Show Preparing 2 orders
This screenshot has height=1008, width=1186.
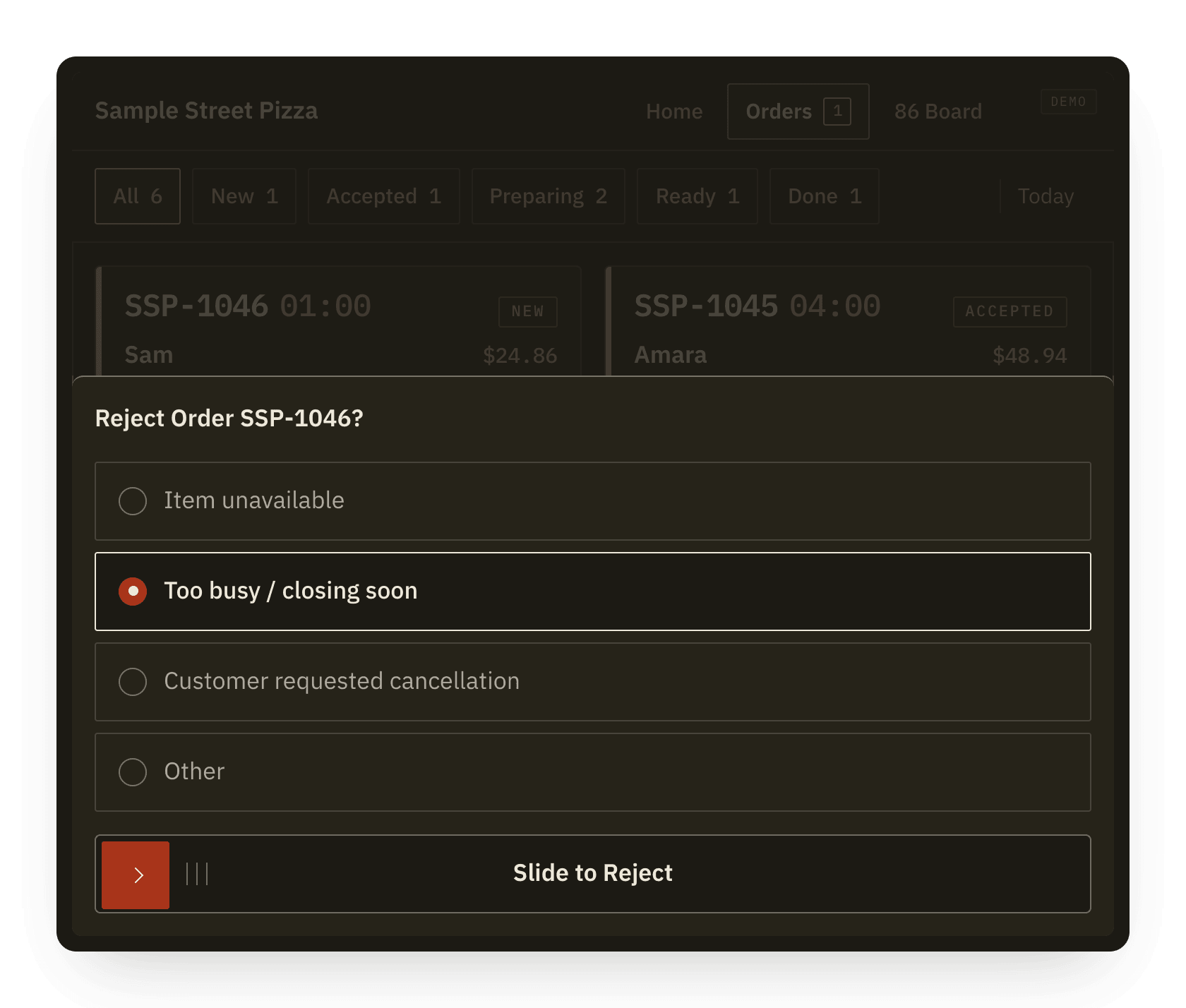(x=548, y=196)
